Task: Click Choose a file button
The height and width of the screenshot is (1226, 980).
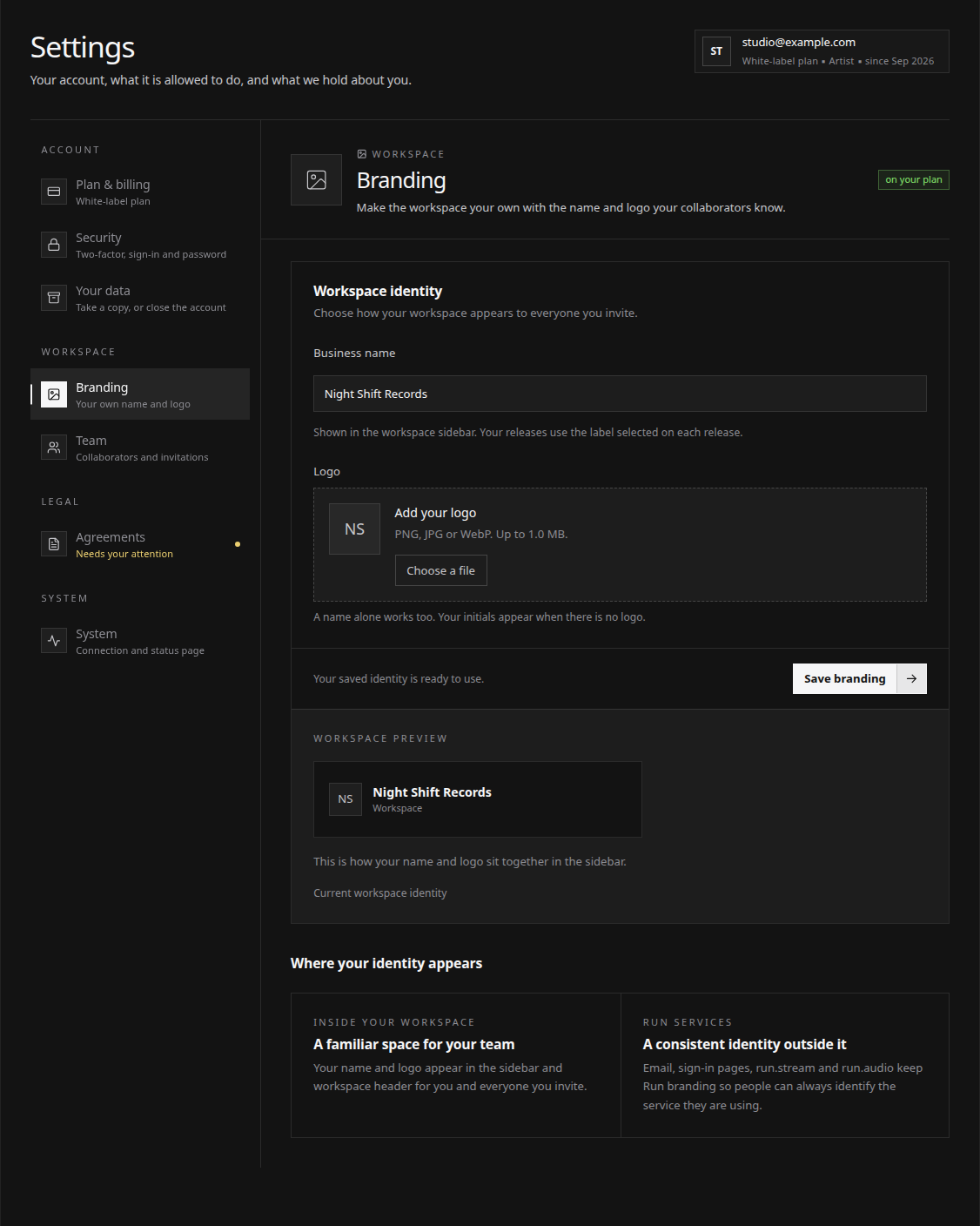Action: click(x=440, y=570)
